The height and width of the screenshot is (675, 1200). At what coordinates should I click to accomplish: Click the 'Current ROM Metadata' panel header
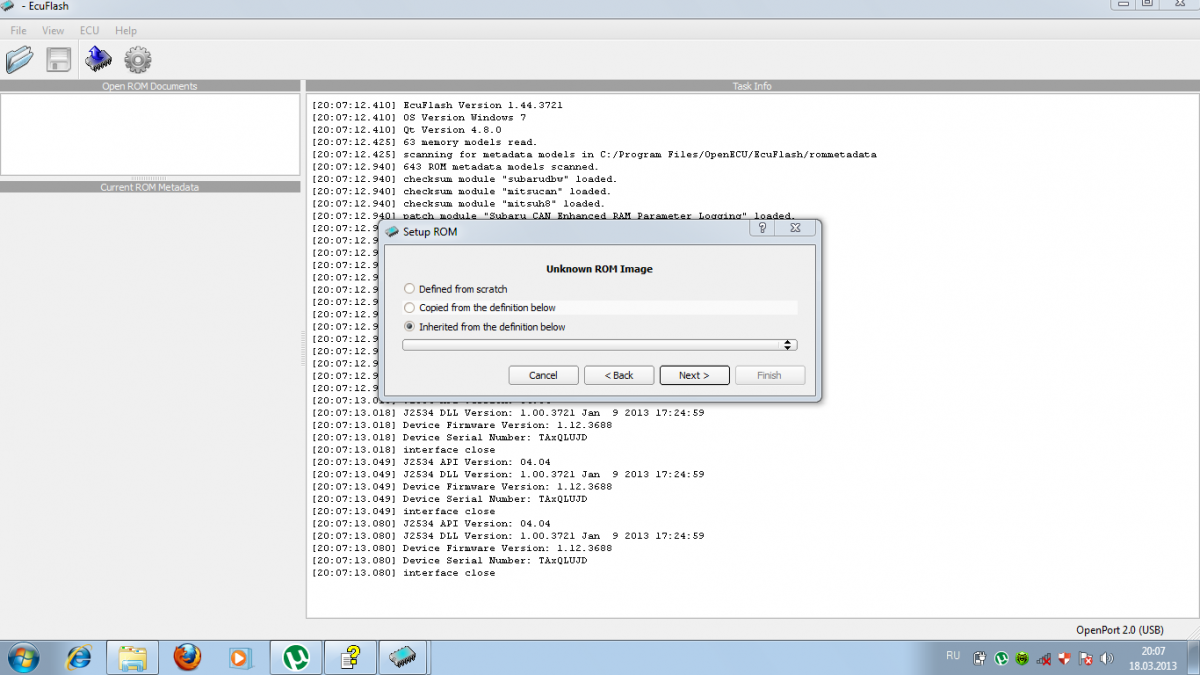pyautogui.click(x=150, y=187)
